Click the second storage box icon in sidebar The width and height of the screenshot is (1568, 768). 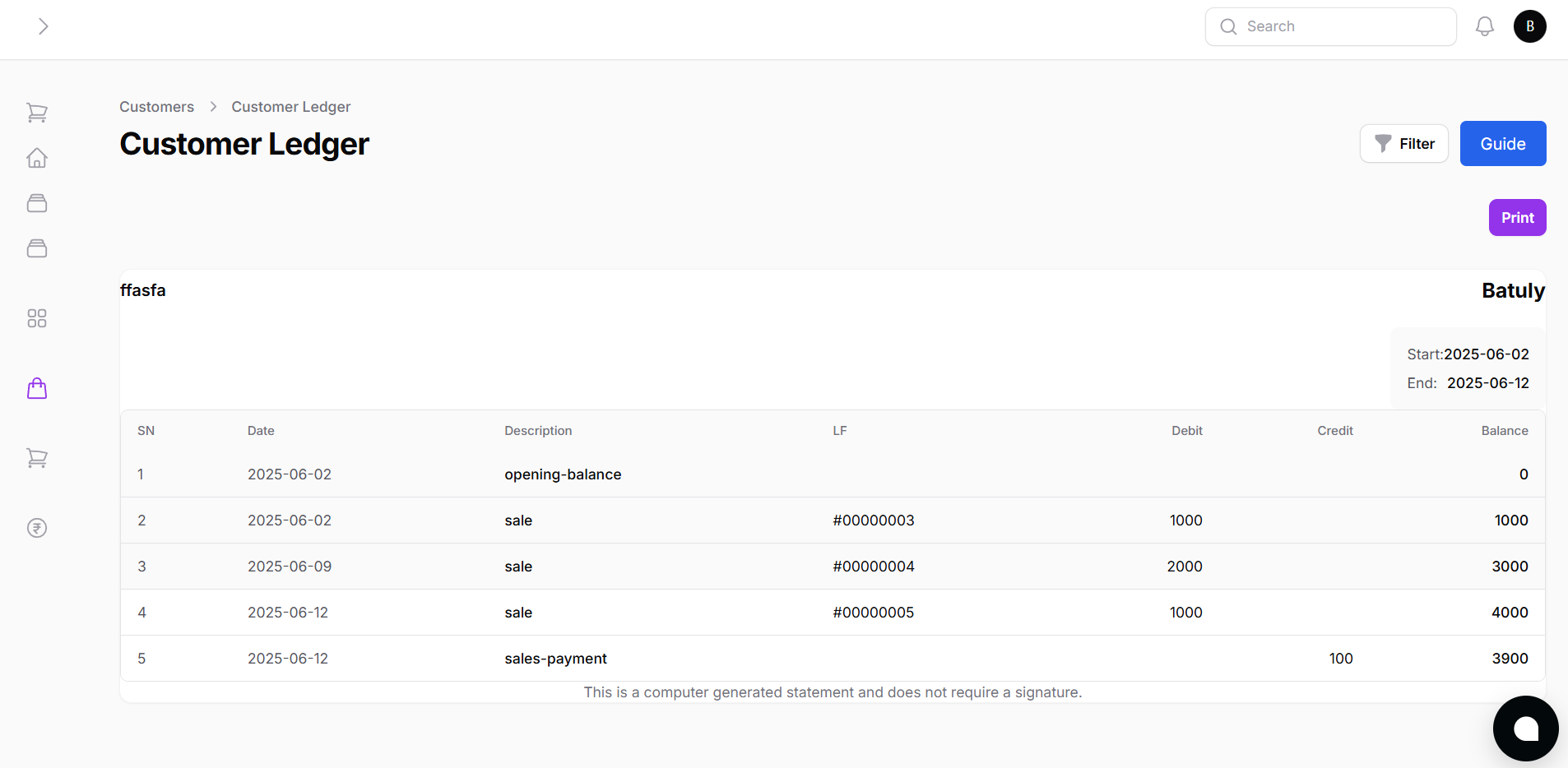[37, 248]
